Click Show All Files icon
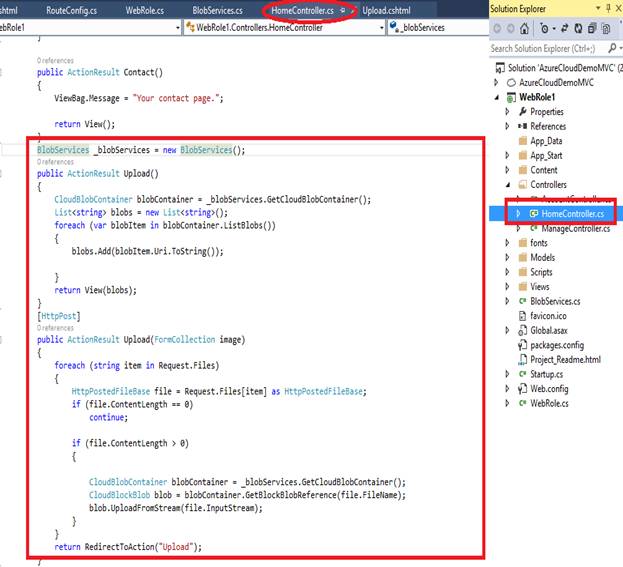Viewport: 623px width, 567px height. [606, 28]
